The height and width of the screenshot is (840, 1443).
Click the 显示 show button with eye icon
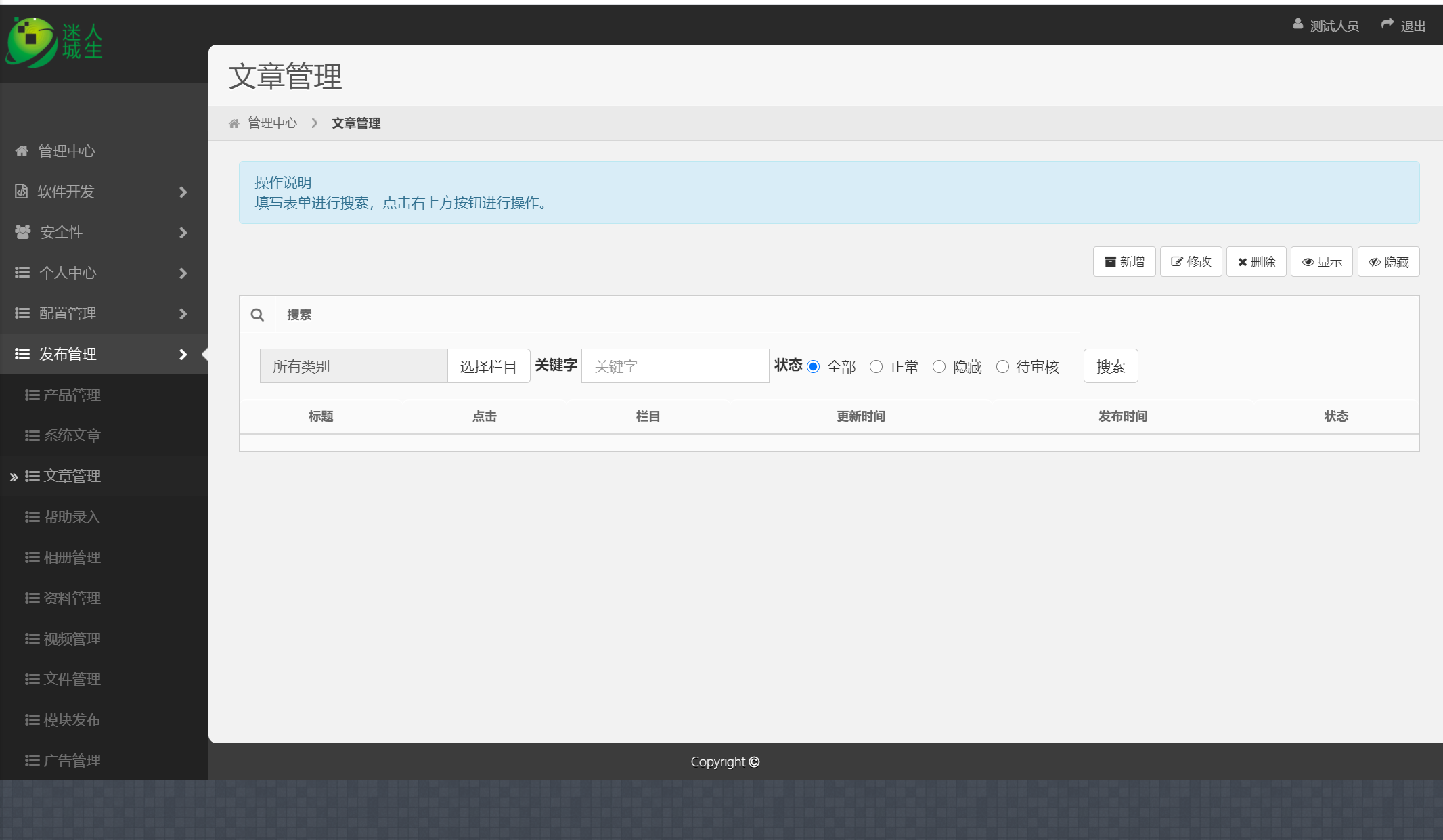point(1321,262)
